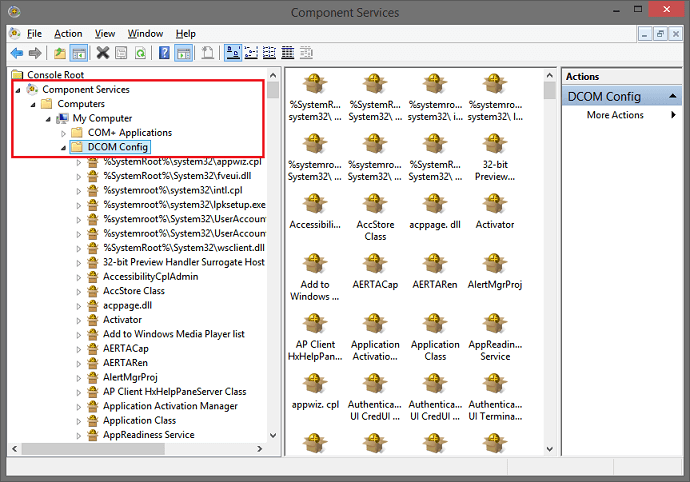The image size is (690, 482).
Task: Click the forward arrow toolbar icon
Action: pos(35,53)
